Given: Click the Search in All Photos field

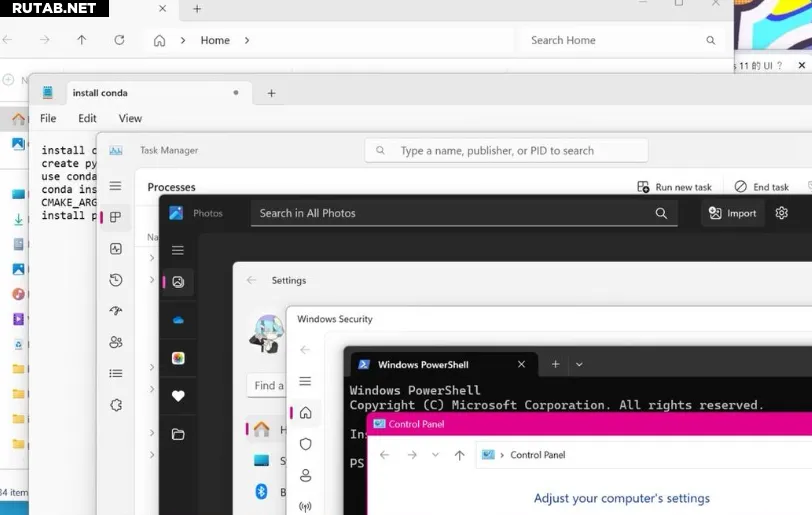Looking at the screenshot, I should point(464,213).
